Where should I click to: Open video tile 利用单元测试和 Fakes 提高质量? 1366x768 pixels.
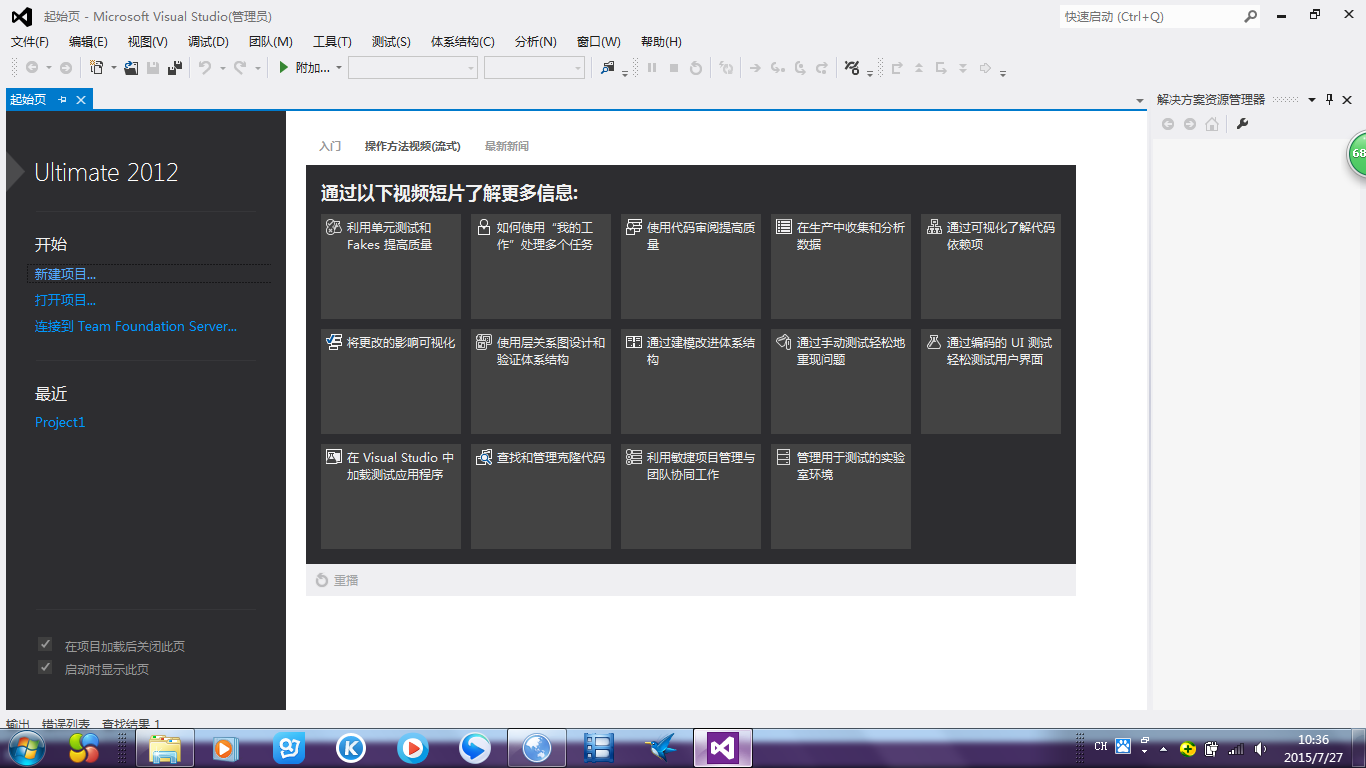coord(391,266)
